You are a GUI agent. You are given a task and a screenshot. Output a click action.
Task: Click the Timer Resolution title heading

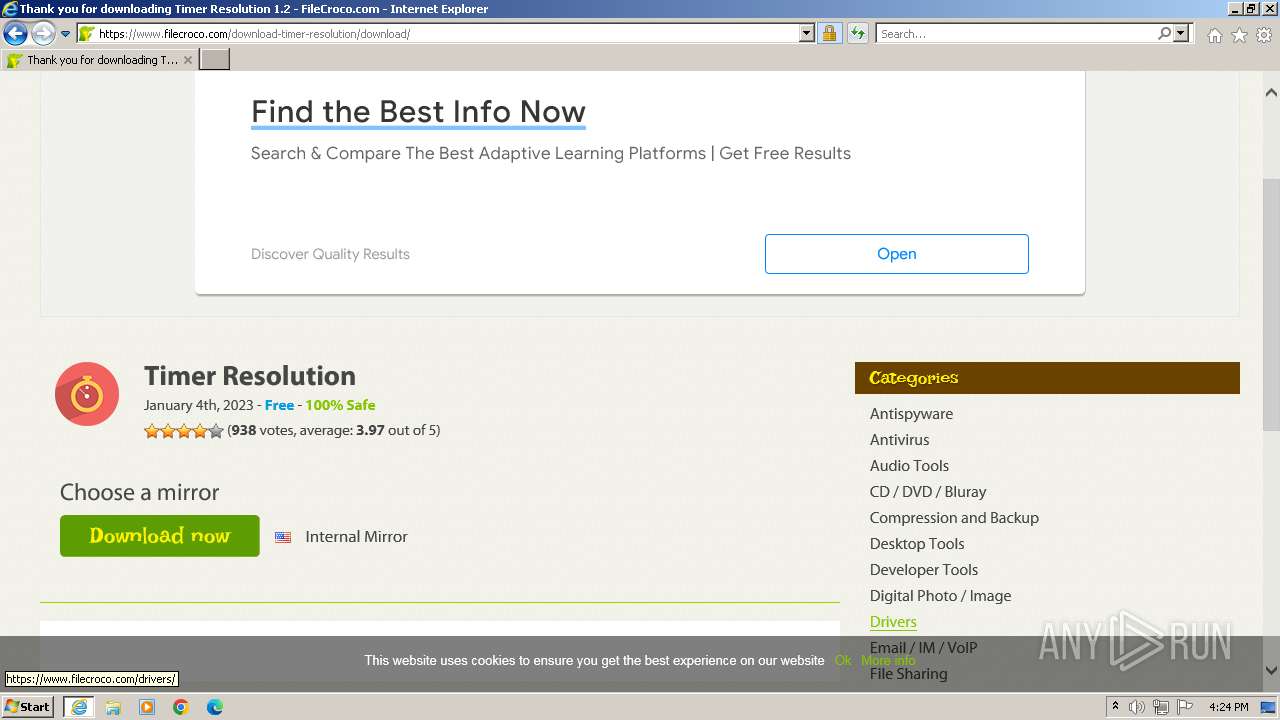pos(250,376)
